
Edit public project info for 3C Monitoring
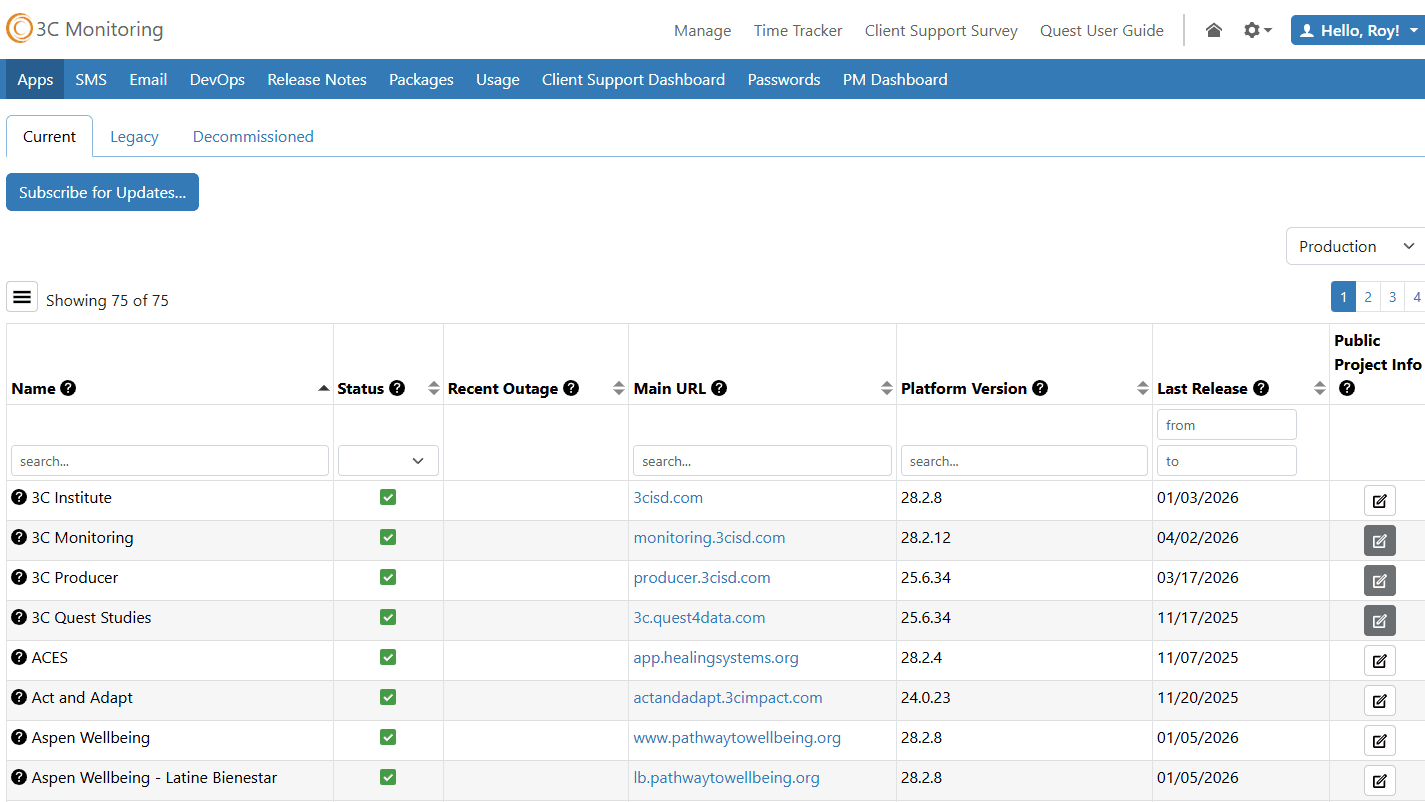[1380, 541]
